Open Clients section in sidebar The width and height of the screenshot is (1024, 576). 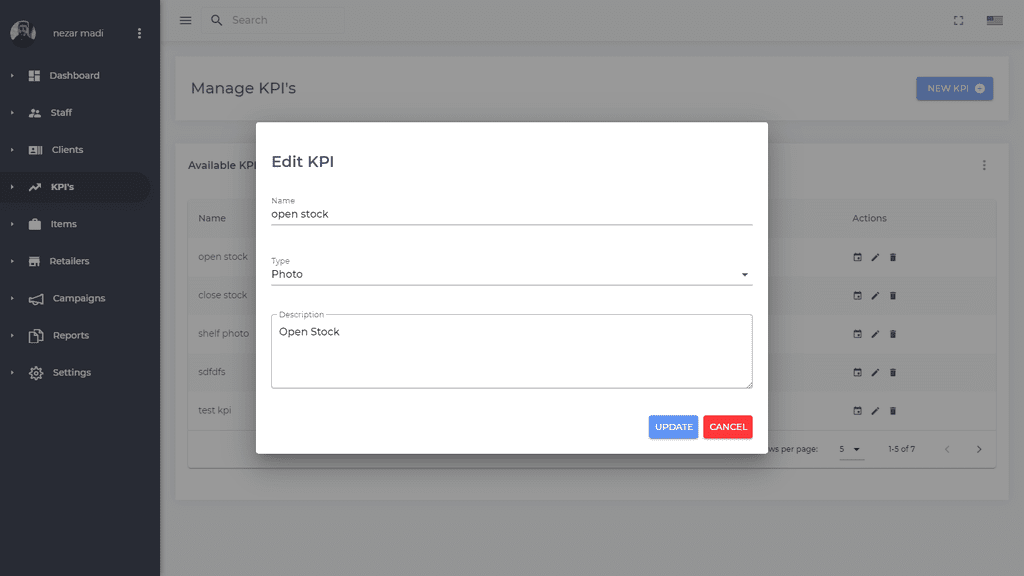[x=67, y=150]
